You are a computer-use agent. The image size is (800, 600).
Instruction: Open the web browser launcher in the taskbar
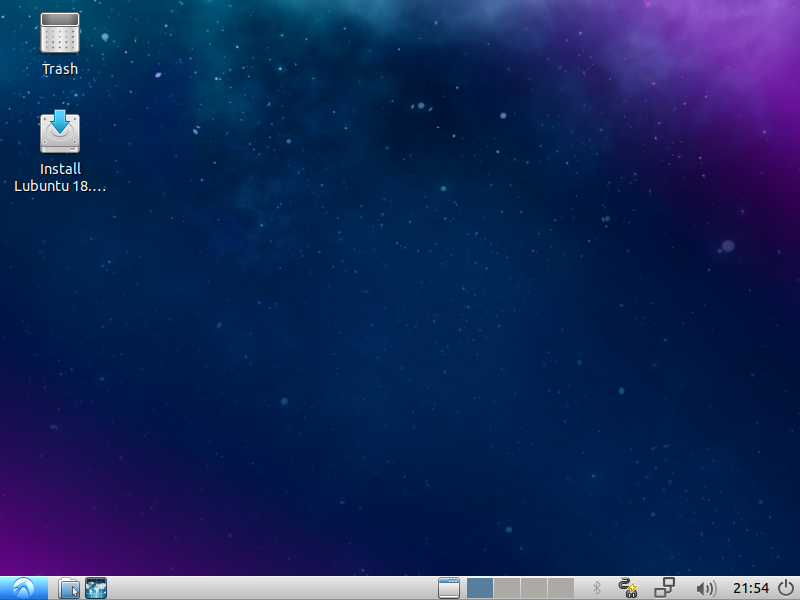[x=96, y=588]
